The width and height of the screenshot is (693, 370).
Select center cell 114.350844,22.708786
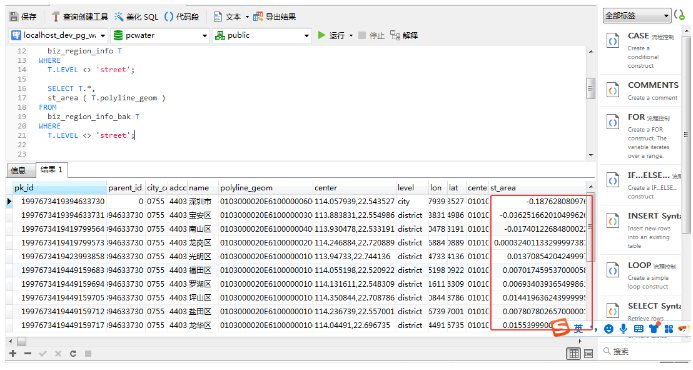[354, 298]
